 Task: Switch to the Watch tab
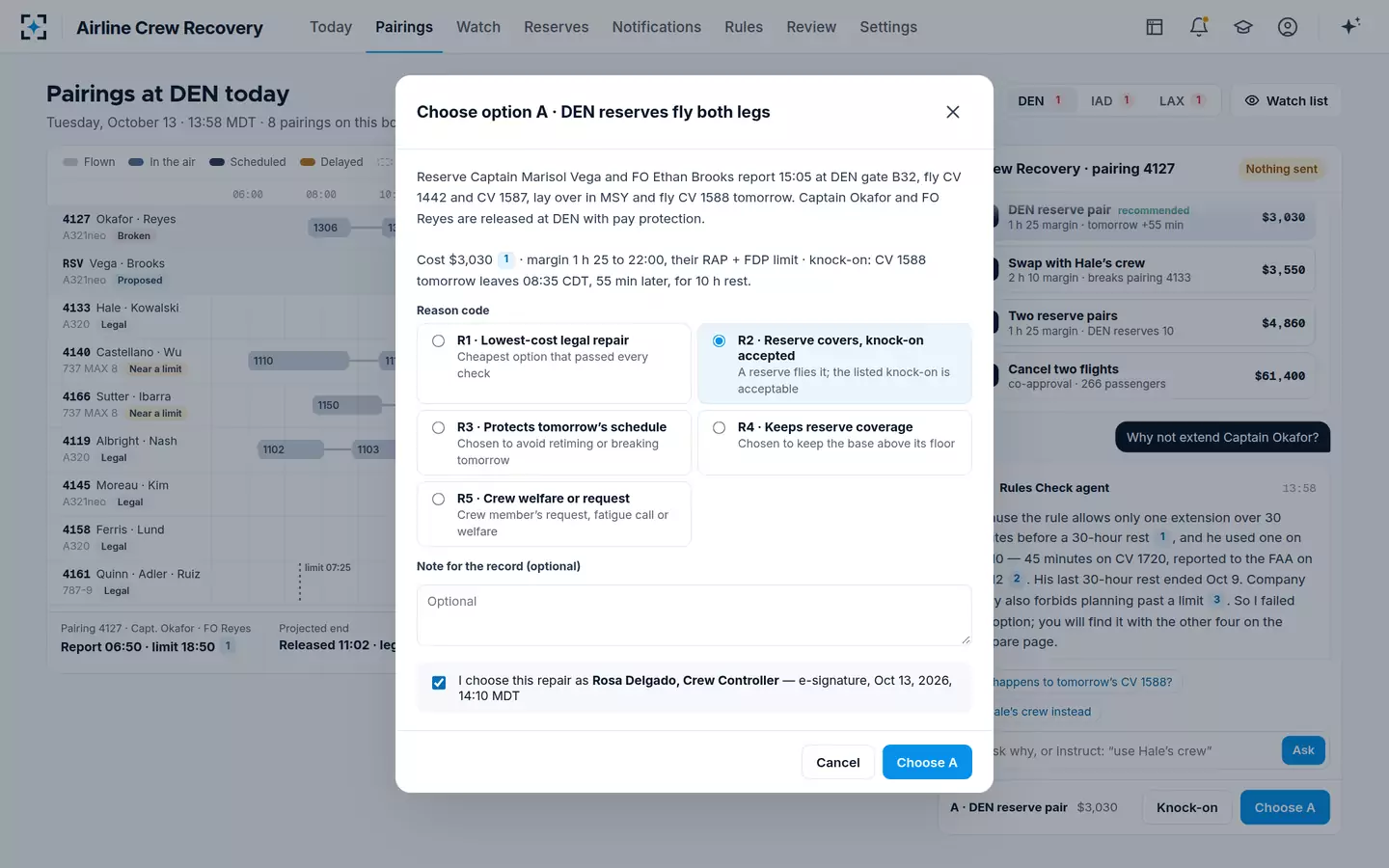(x=478, y=27)
